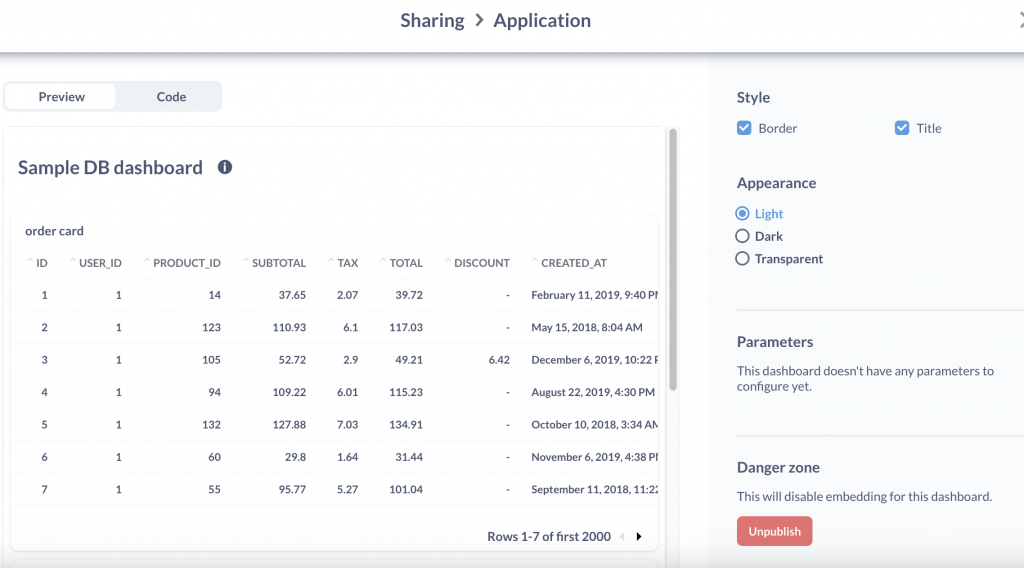Choose Transparent appearance radio button
The image size is (1024, 568).
742,259
